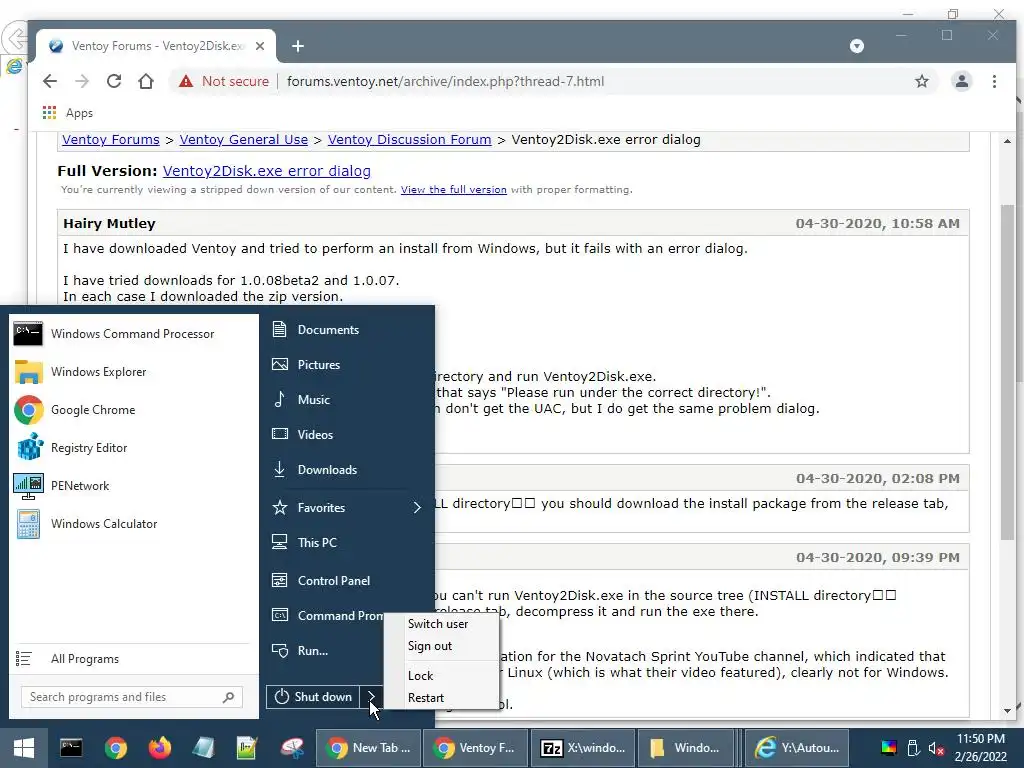Switch to 7-Zip X:\windo... taskbar window

coord(583,748)
